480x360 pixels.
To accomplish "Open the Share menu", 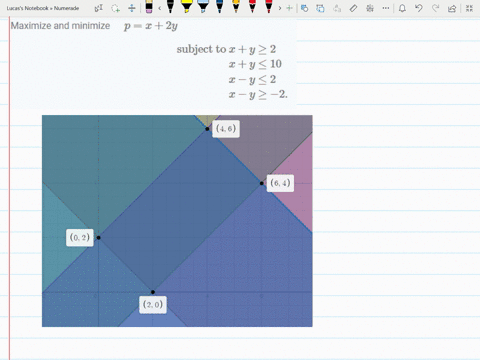I will 452,8.
